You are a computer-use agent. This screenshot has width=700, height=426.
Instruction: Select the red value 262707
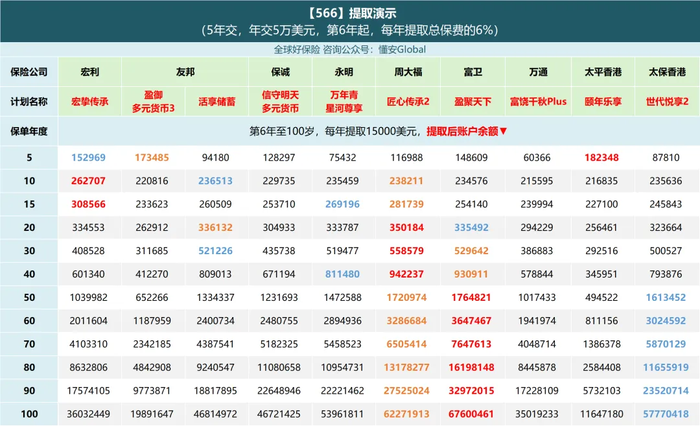click(88, 181)
